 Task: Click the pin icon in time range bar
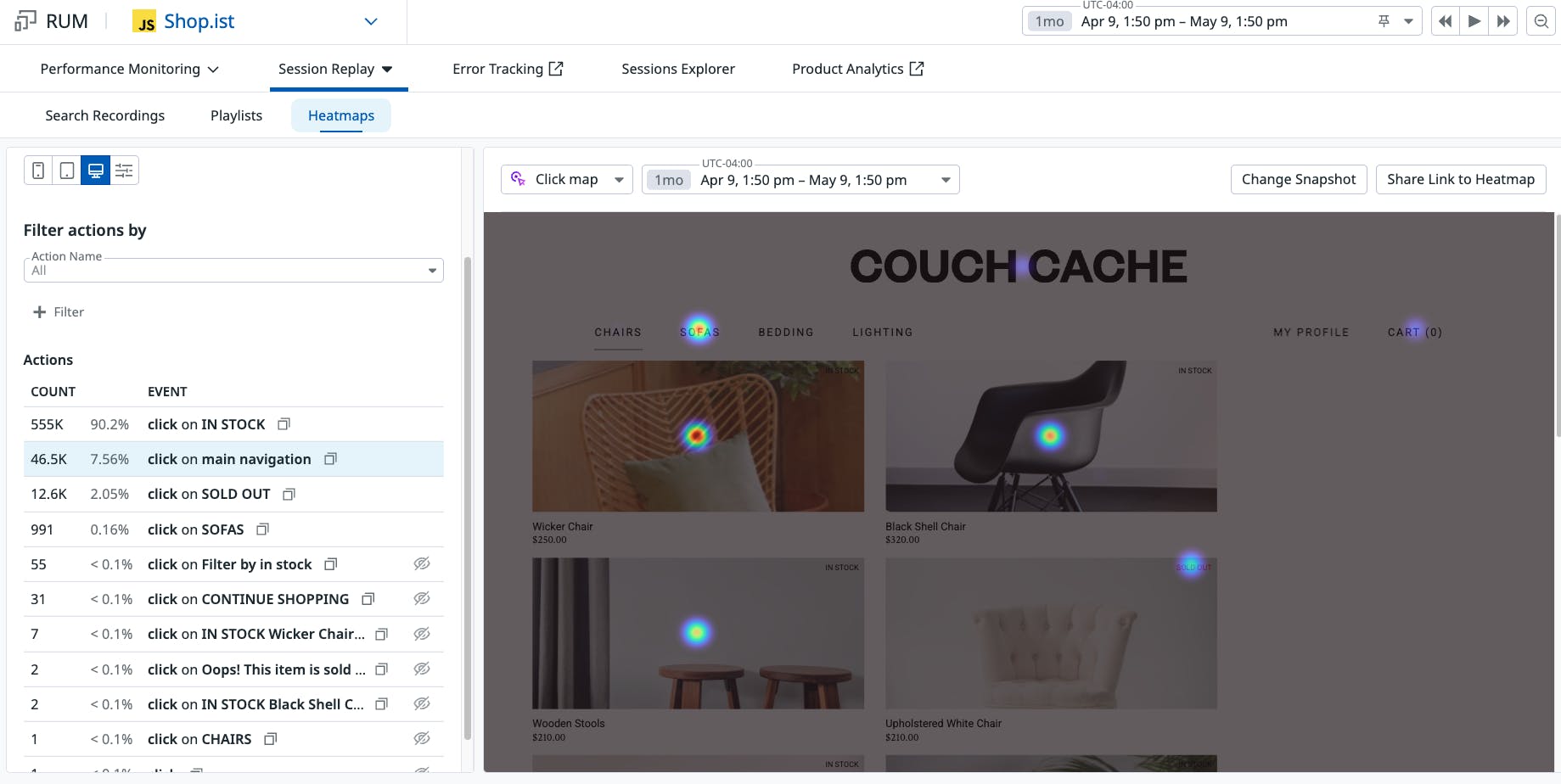coord(1384,22)
